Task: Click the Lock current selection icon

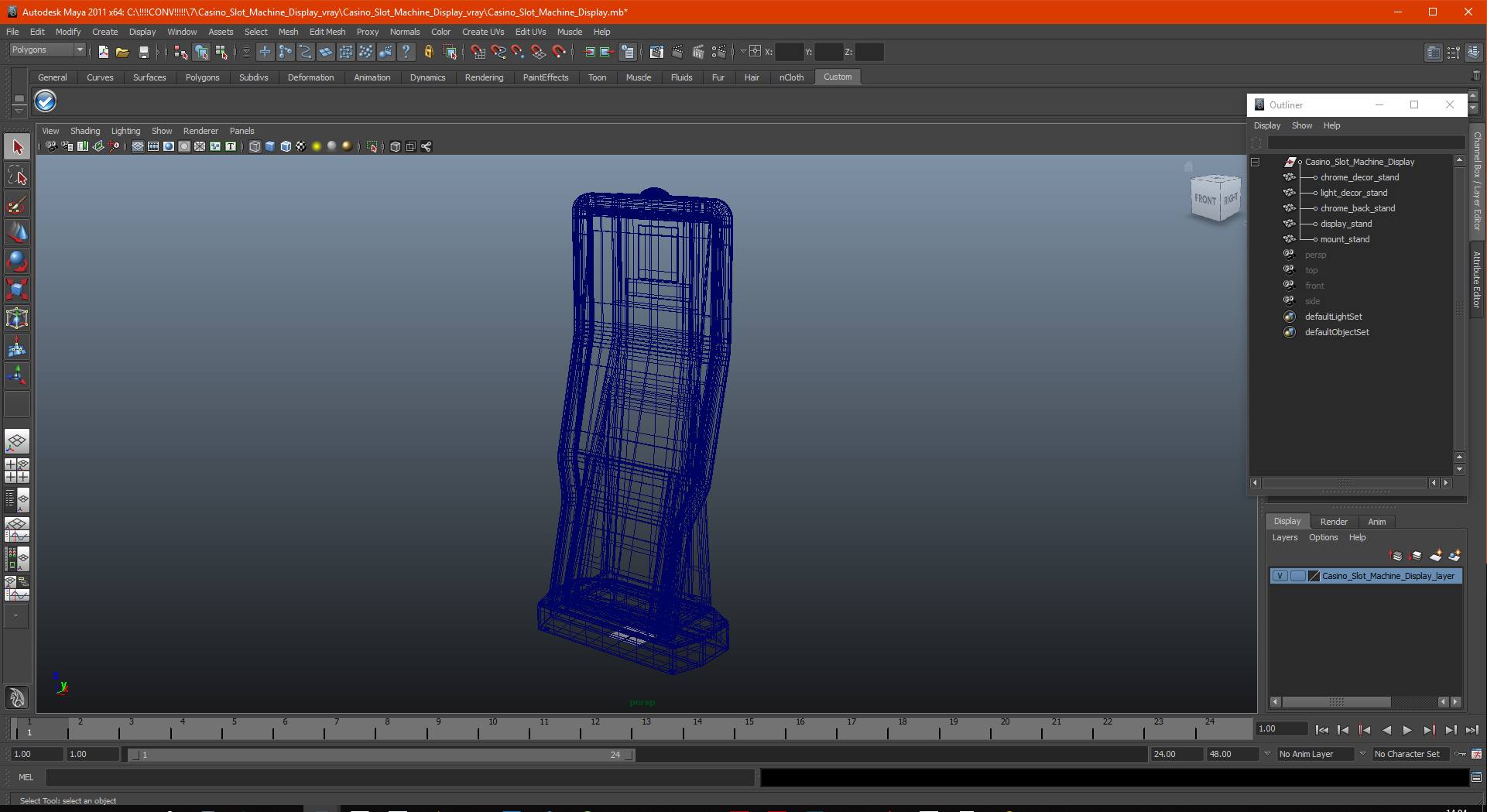Action: point(428,52)
